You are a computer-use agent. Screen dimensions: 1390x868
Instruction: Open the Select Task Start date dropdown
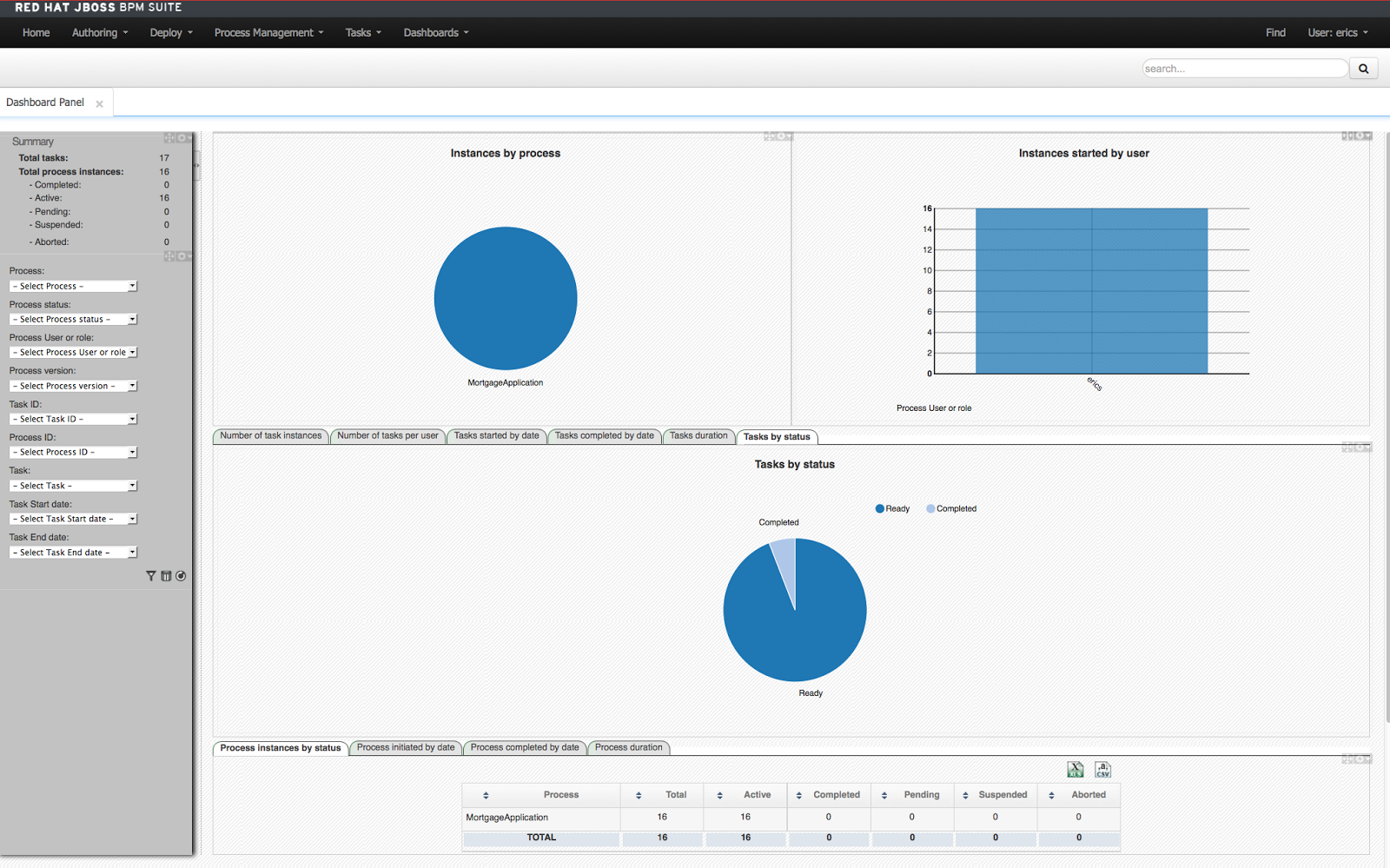pyautogui.click(x=73, y=519)
